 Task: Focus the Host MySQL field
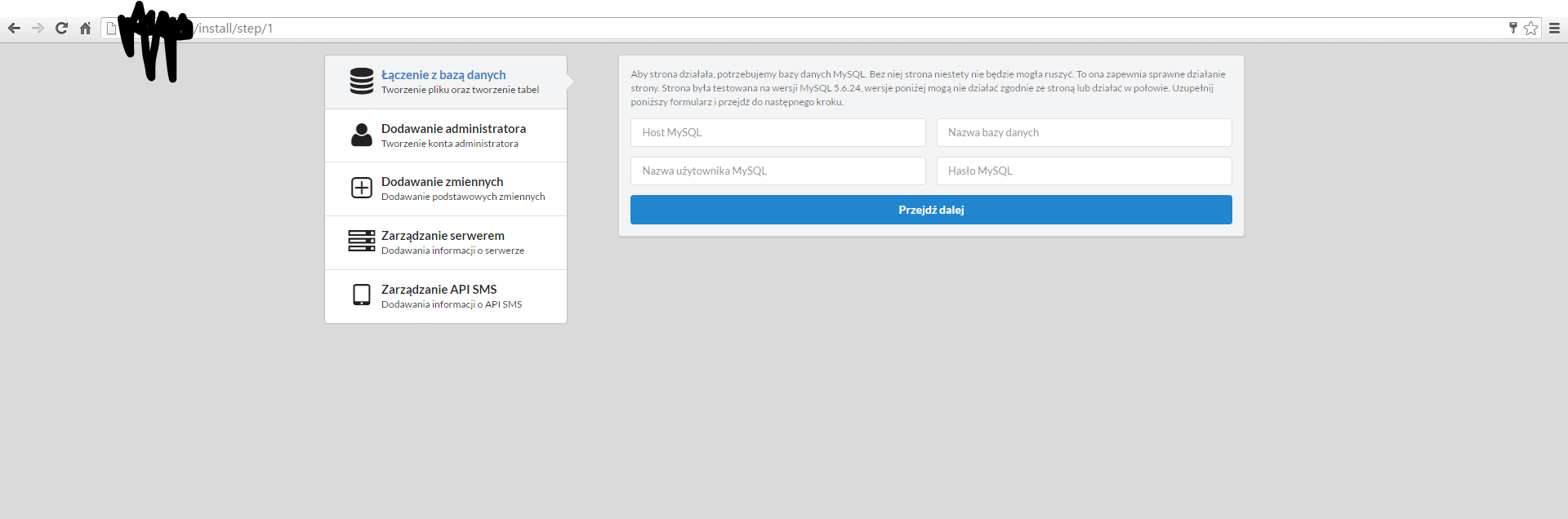777,133
